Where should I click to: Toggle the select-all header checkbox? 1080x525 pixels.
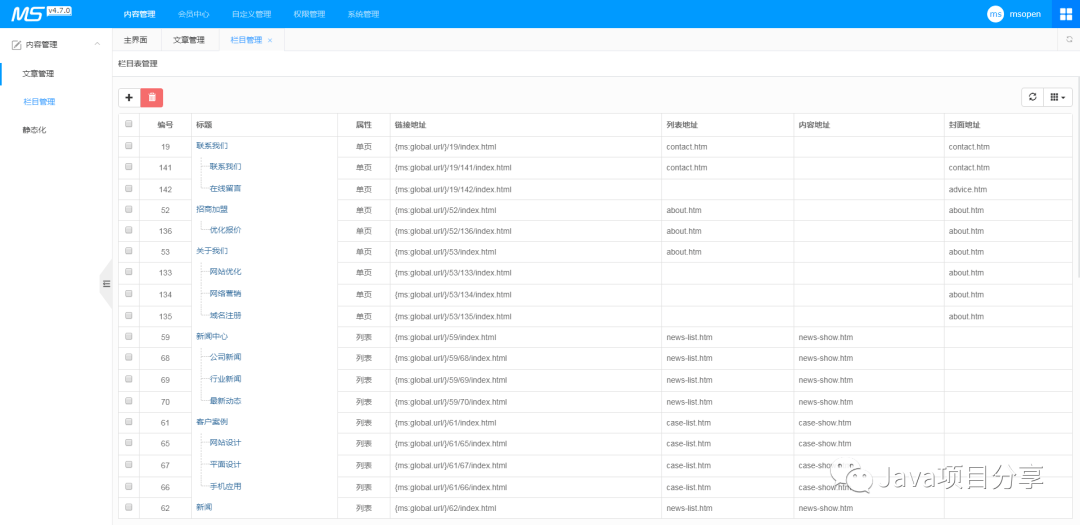(128, 125)
